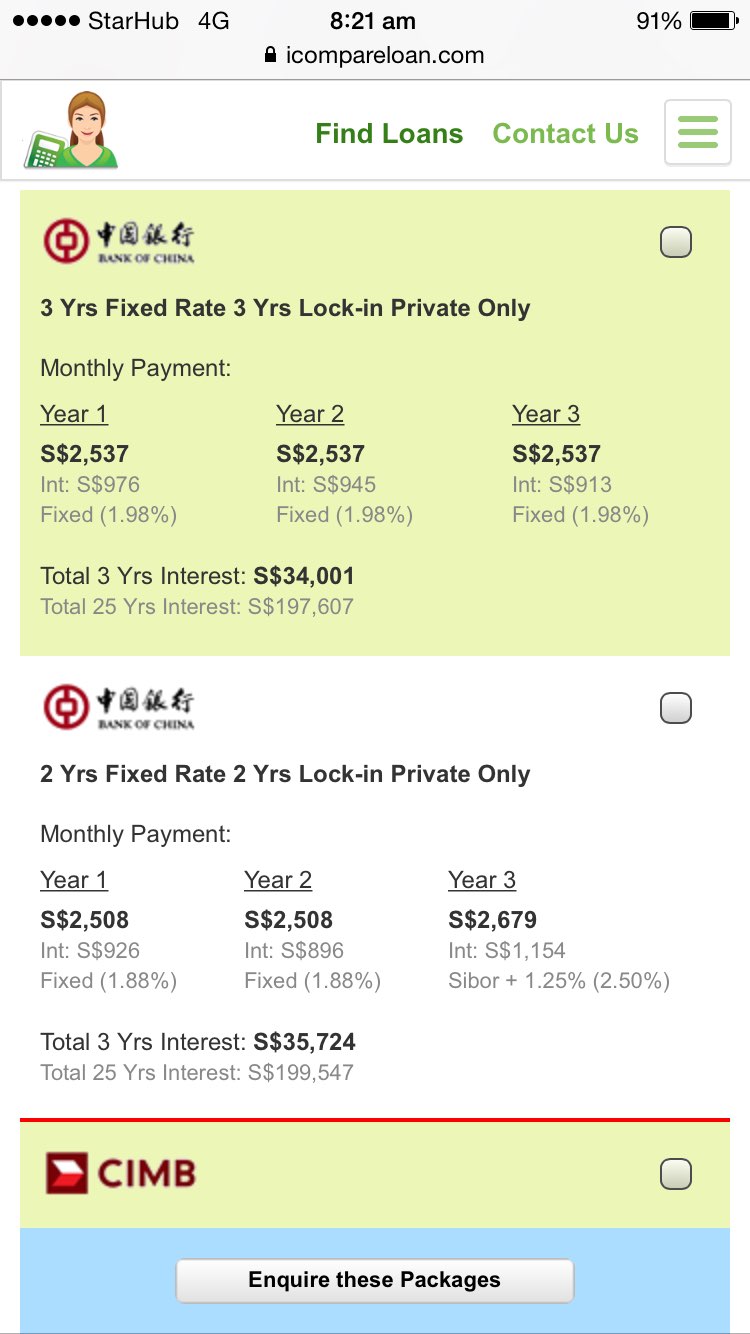Tap the icompareloan.com address bar
The height and width of the screenshot is (1334, 750).
(x=384, y=55)
